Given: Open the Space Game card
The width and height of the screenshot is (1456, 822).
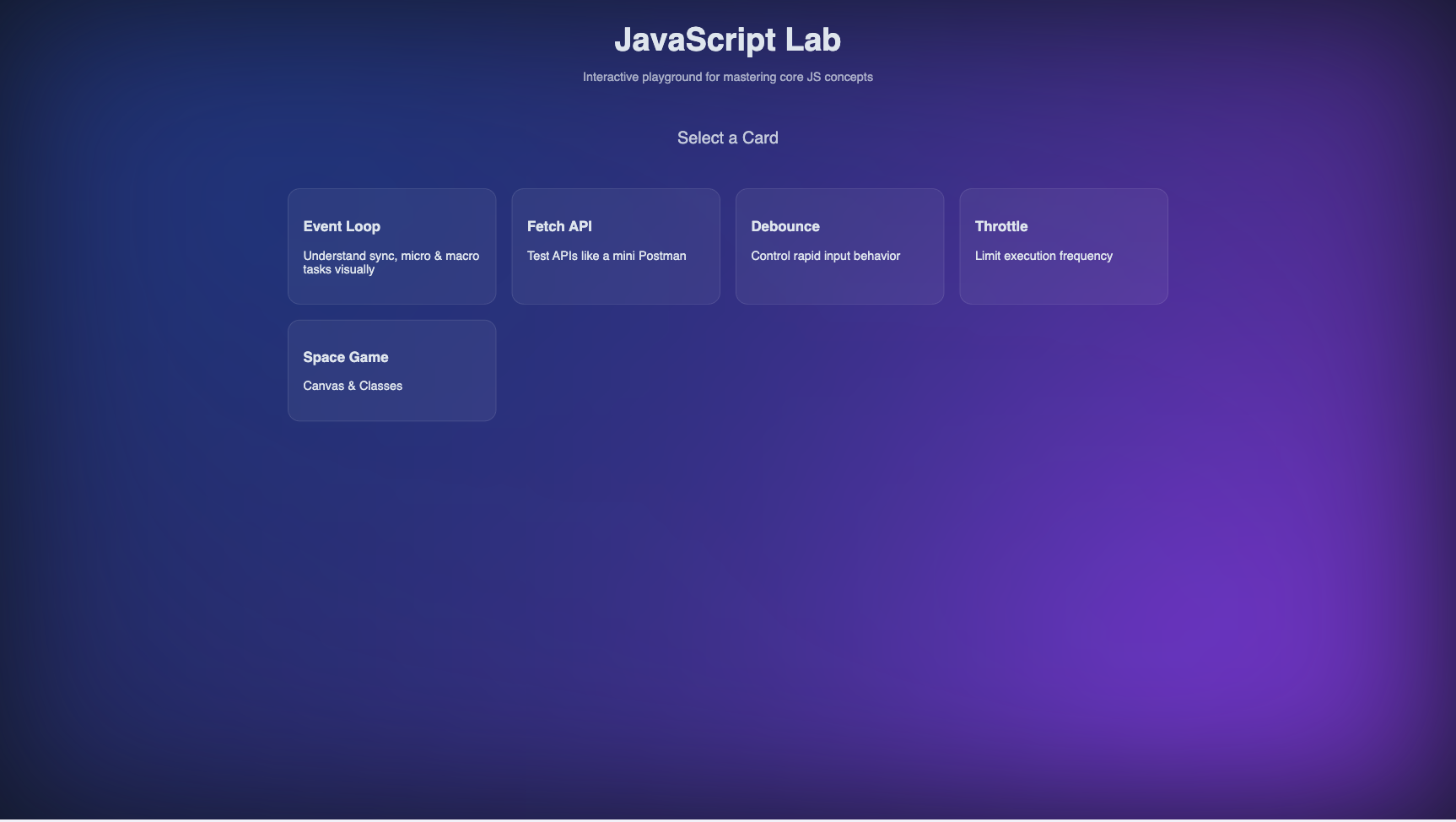Looking at the screenshot, I should coord(391,370).
